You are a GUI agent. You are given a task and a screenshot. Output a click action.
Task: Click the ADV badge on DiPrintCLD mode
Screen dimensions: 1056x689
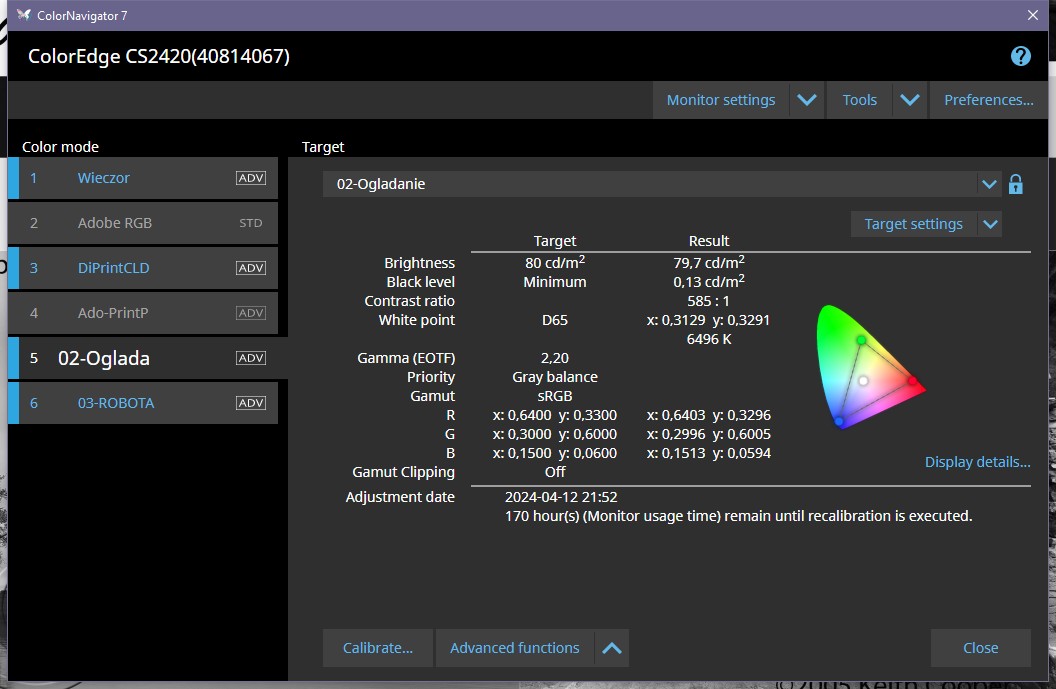(250, 268)
